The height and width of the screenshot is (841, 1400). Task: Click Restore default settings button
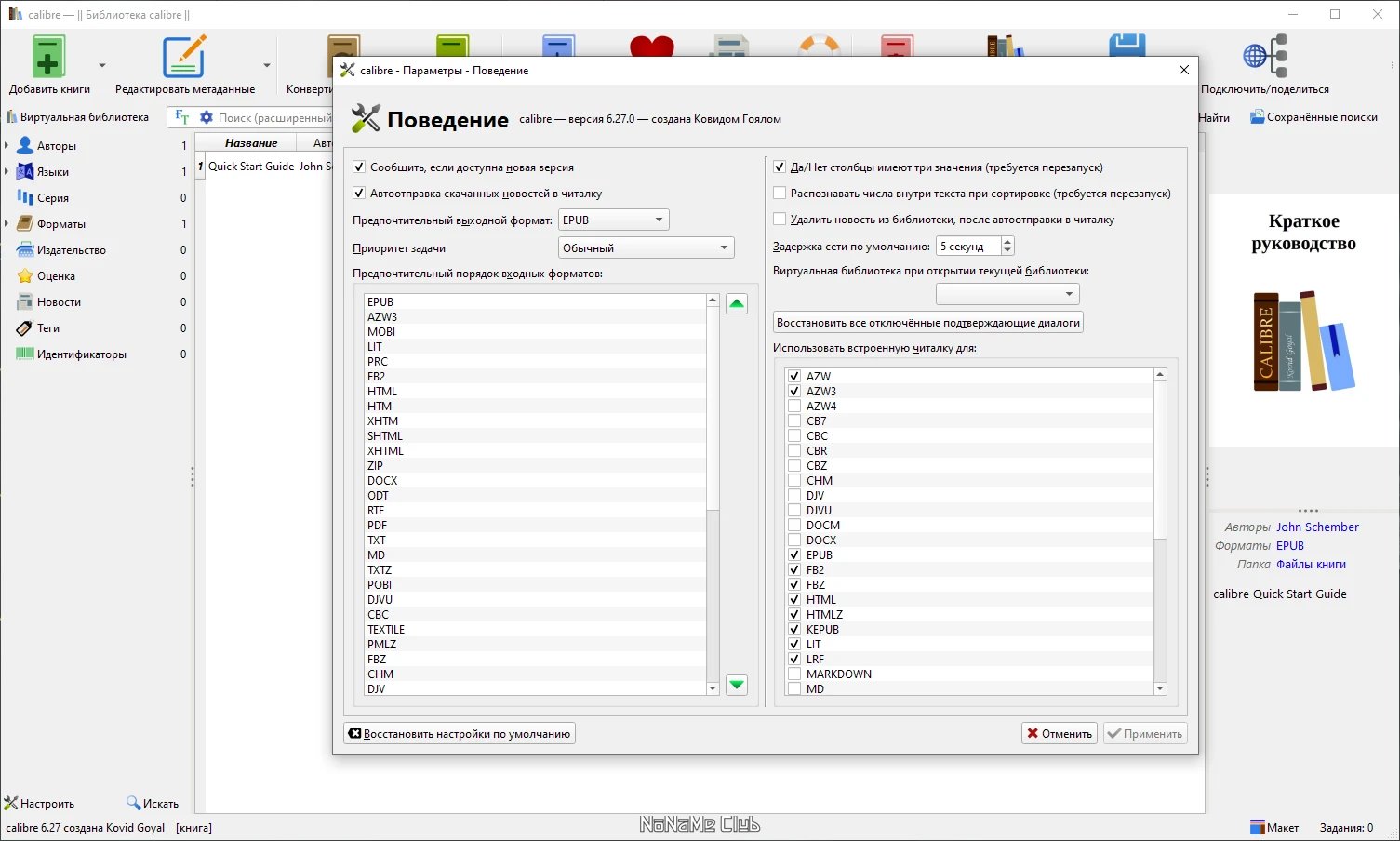[x=460, y=734]
